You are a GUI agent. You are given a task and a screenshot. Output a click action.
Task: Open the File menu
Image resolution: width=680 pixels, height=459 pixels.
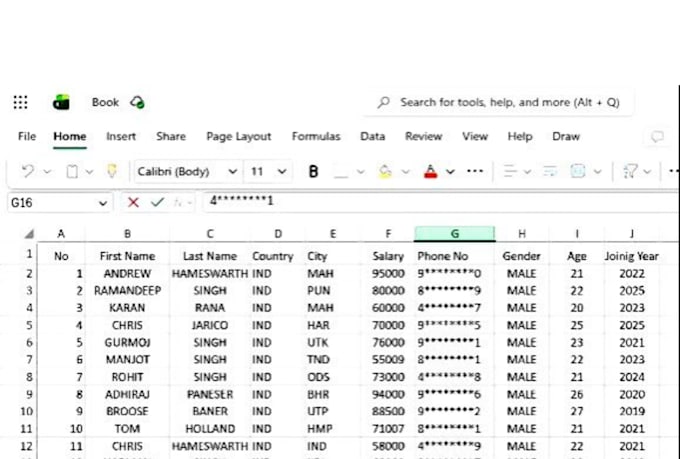[x=27, y=136]
